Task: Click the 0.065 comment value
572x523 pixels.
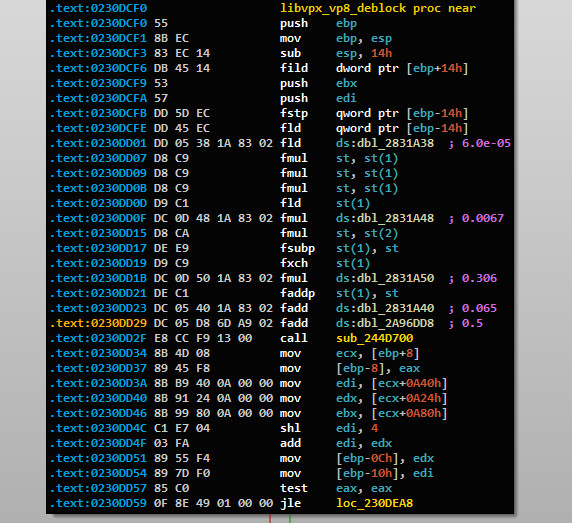Action: point(479,308)
